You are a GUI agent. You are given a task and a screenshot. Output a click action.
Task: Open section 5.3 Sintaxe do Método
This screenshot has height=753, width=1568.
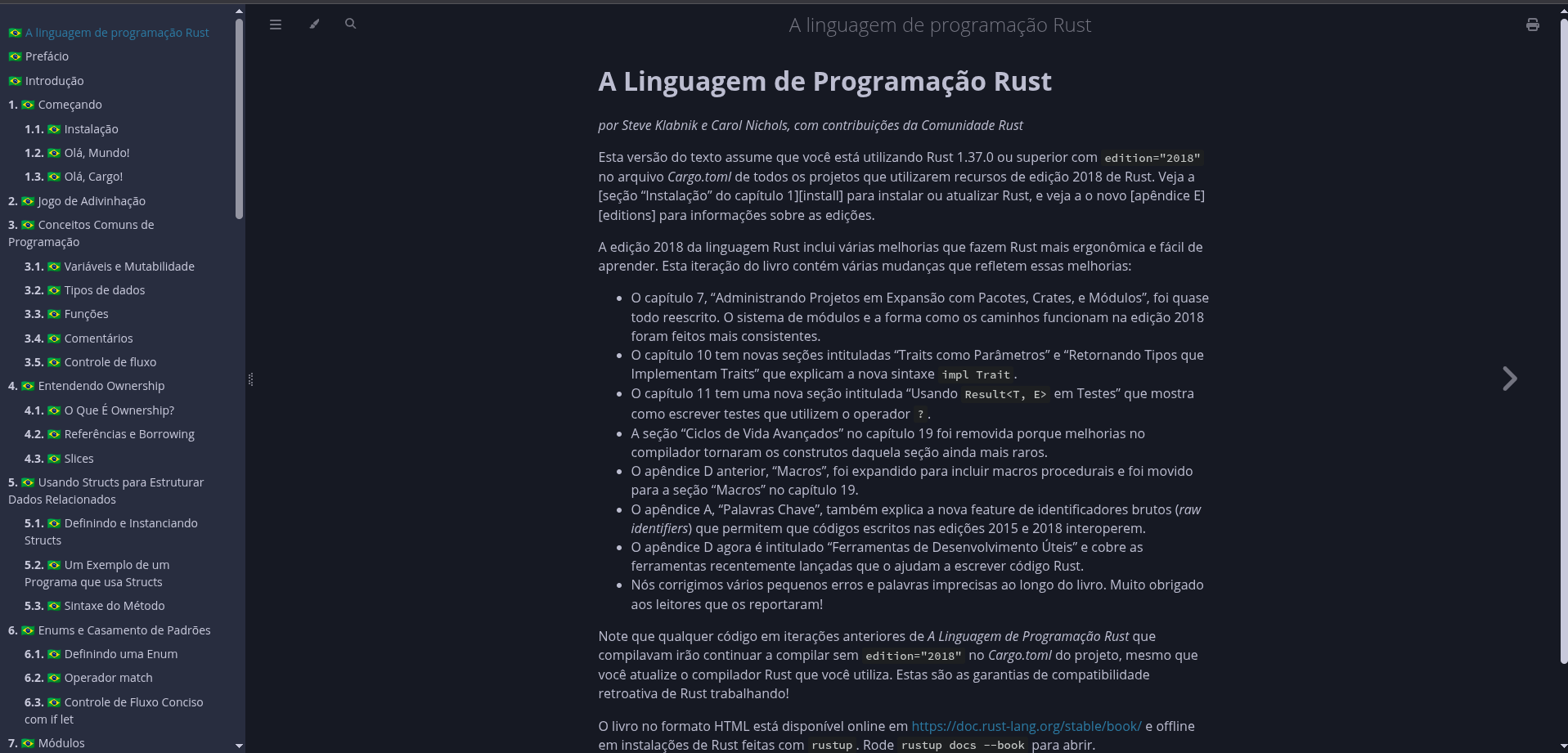pos(94,606)
